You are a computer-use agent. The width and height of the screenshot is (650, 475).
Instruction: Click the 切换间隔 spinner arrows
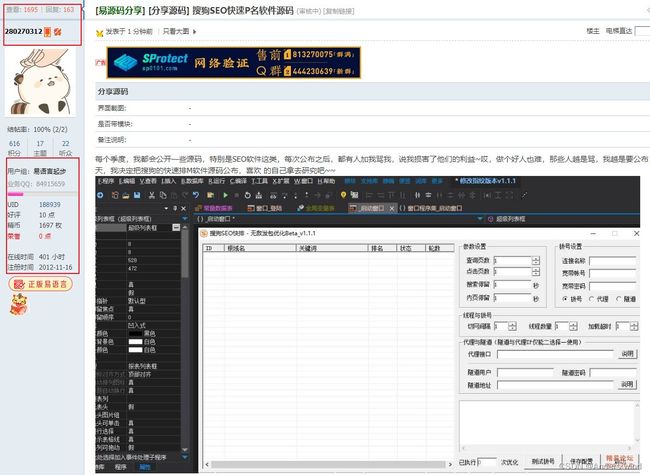512,327
